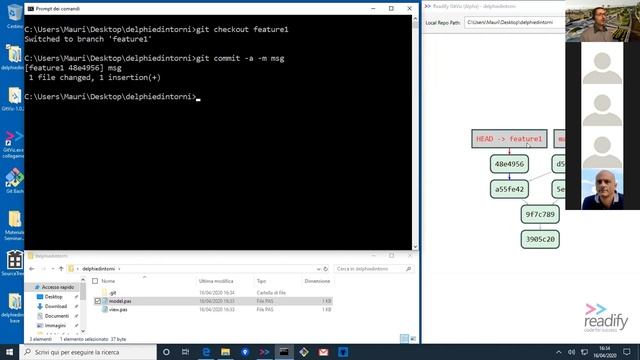Sort files by Dimensione column
Screen dimensions: 640x360
(x=317, y=281)
